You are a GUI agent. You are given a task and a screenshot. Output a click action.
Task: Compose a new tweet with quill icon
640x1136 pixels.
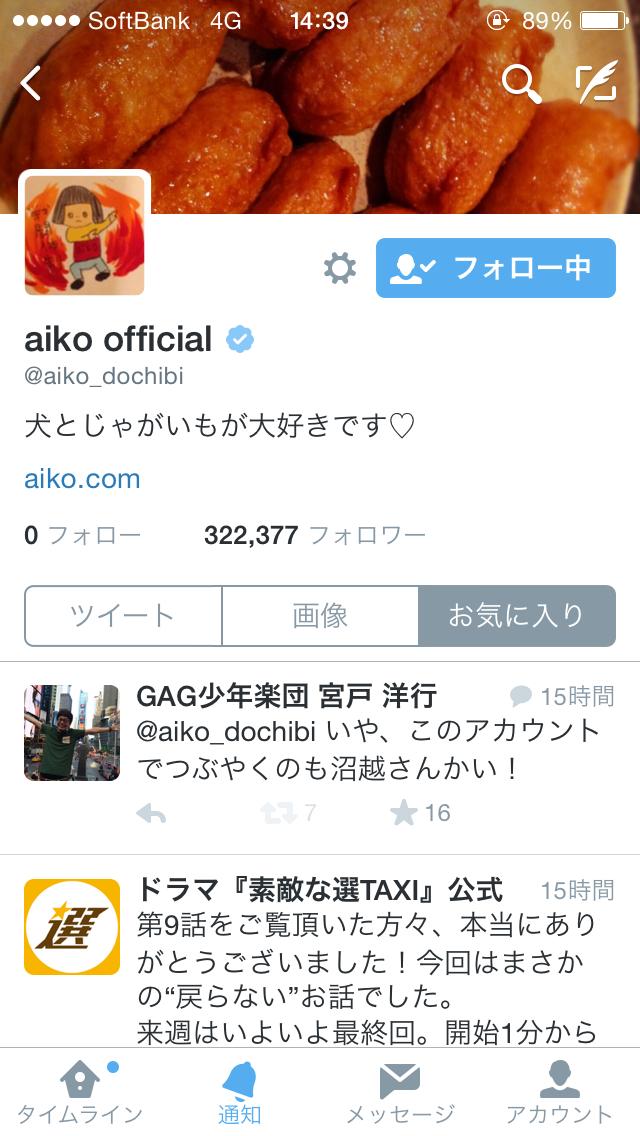[x=597, y=83]
